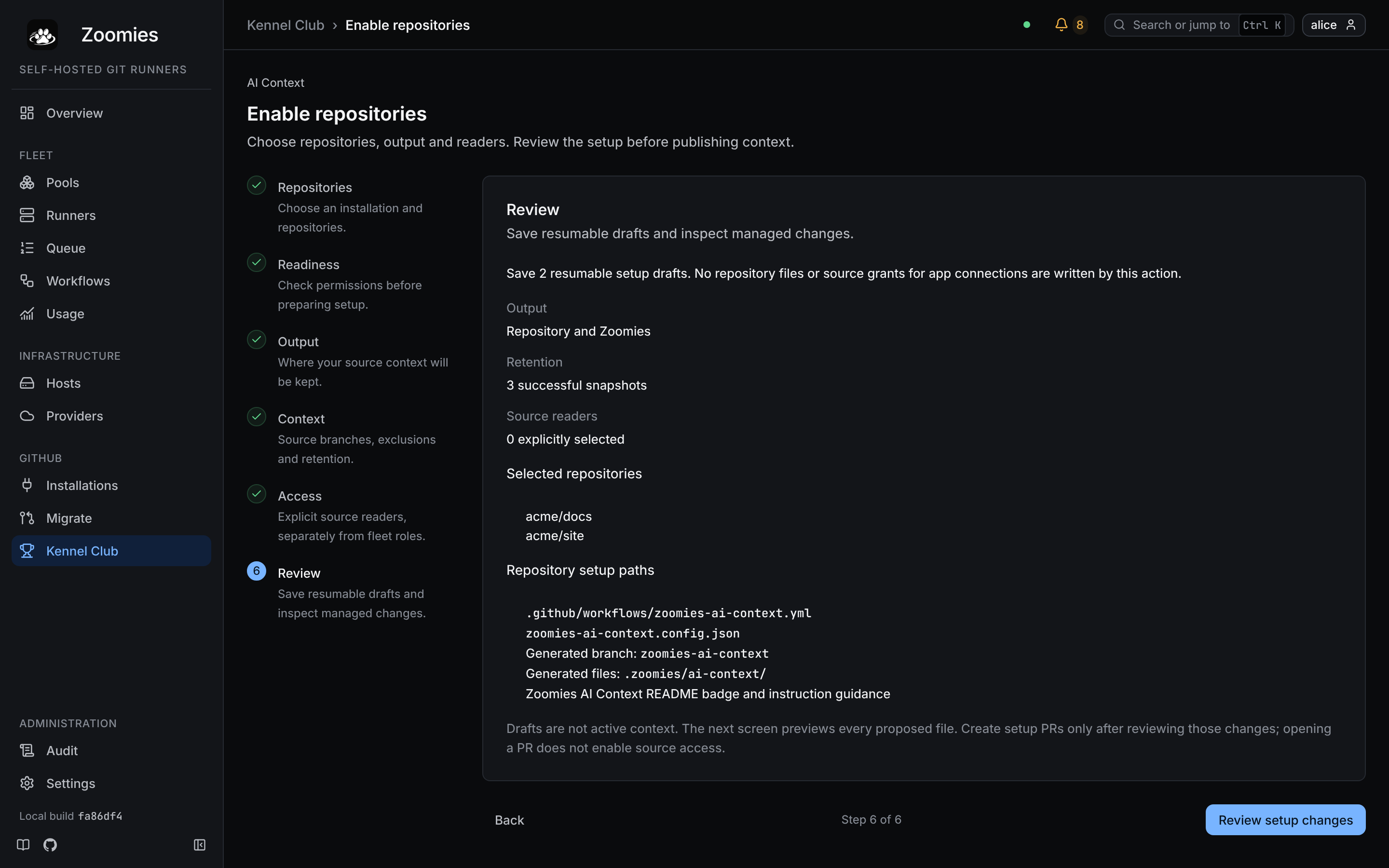Image resolution: width=1389 pixels, height=868 pixels.
Task: Click the acme/site repository entry
Action: click(555, 536)
